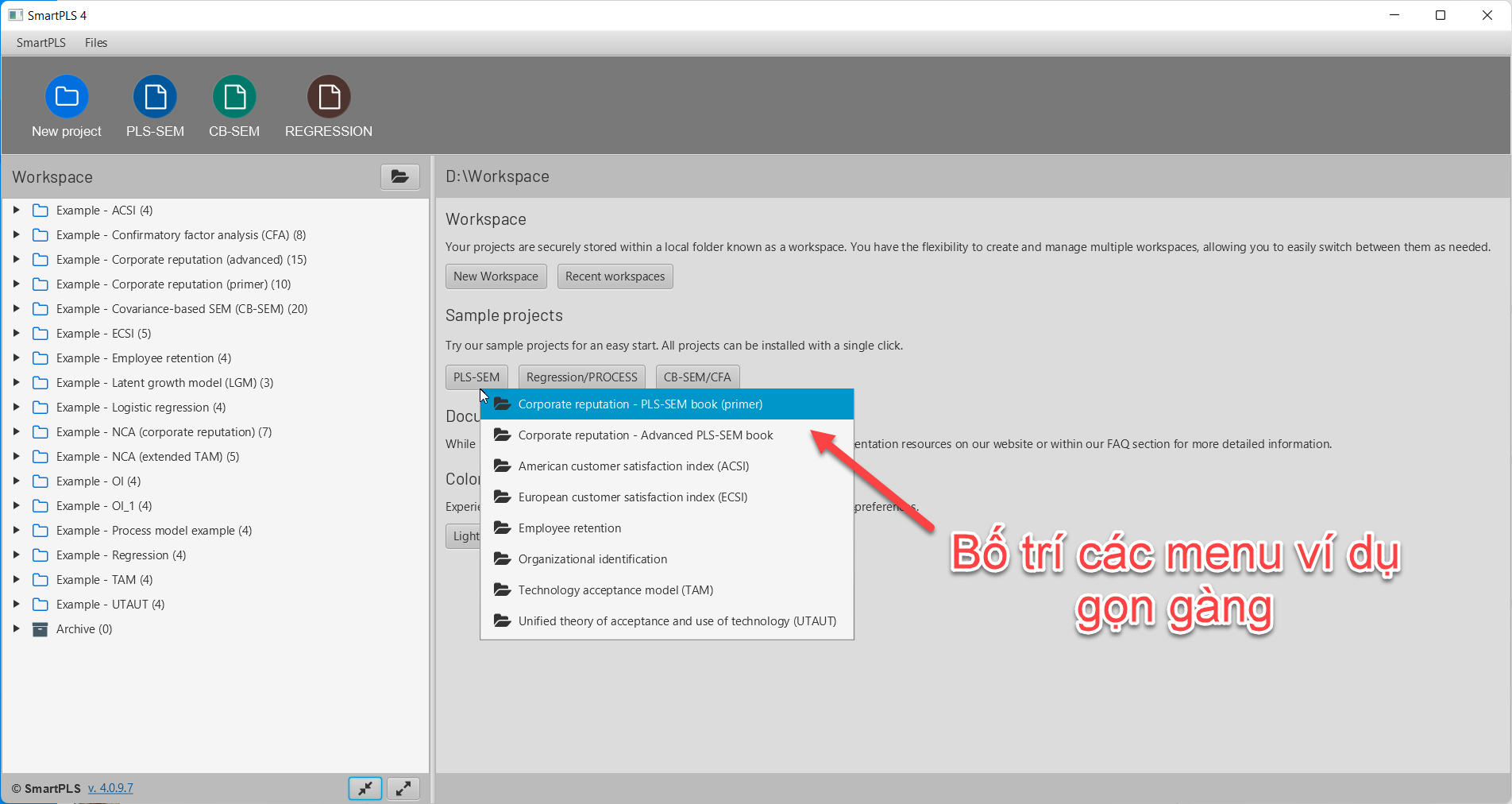1512x804 pixels.
Task: Select Example - Regression (4) project
Action: point(121,555)
